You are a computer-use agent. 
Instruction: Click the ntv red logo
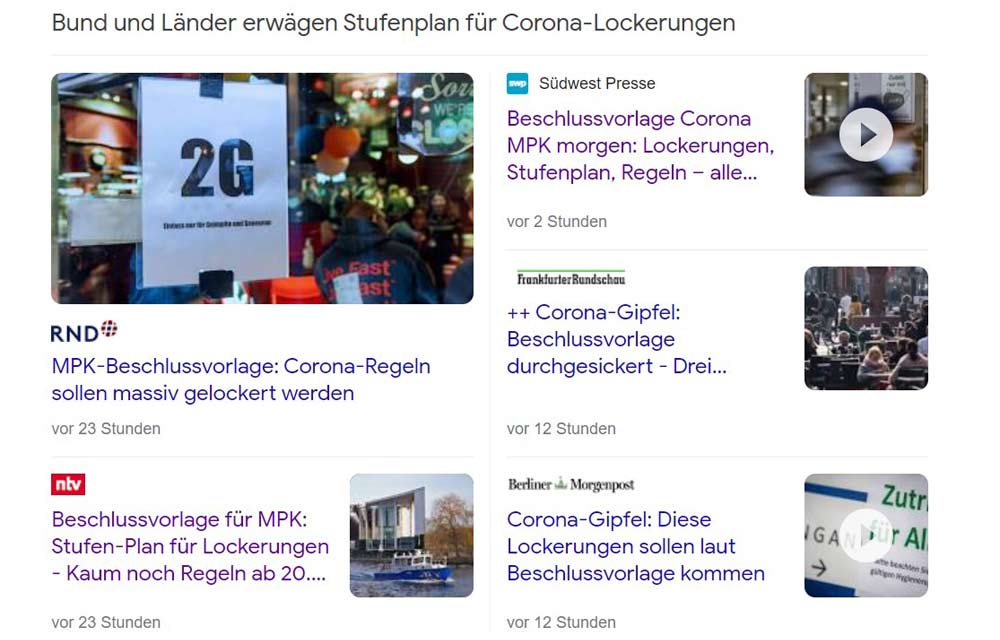click(68, 484)
